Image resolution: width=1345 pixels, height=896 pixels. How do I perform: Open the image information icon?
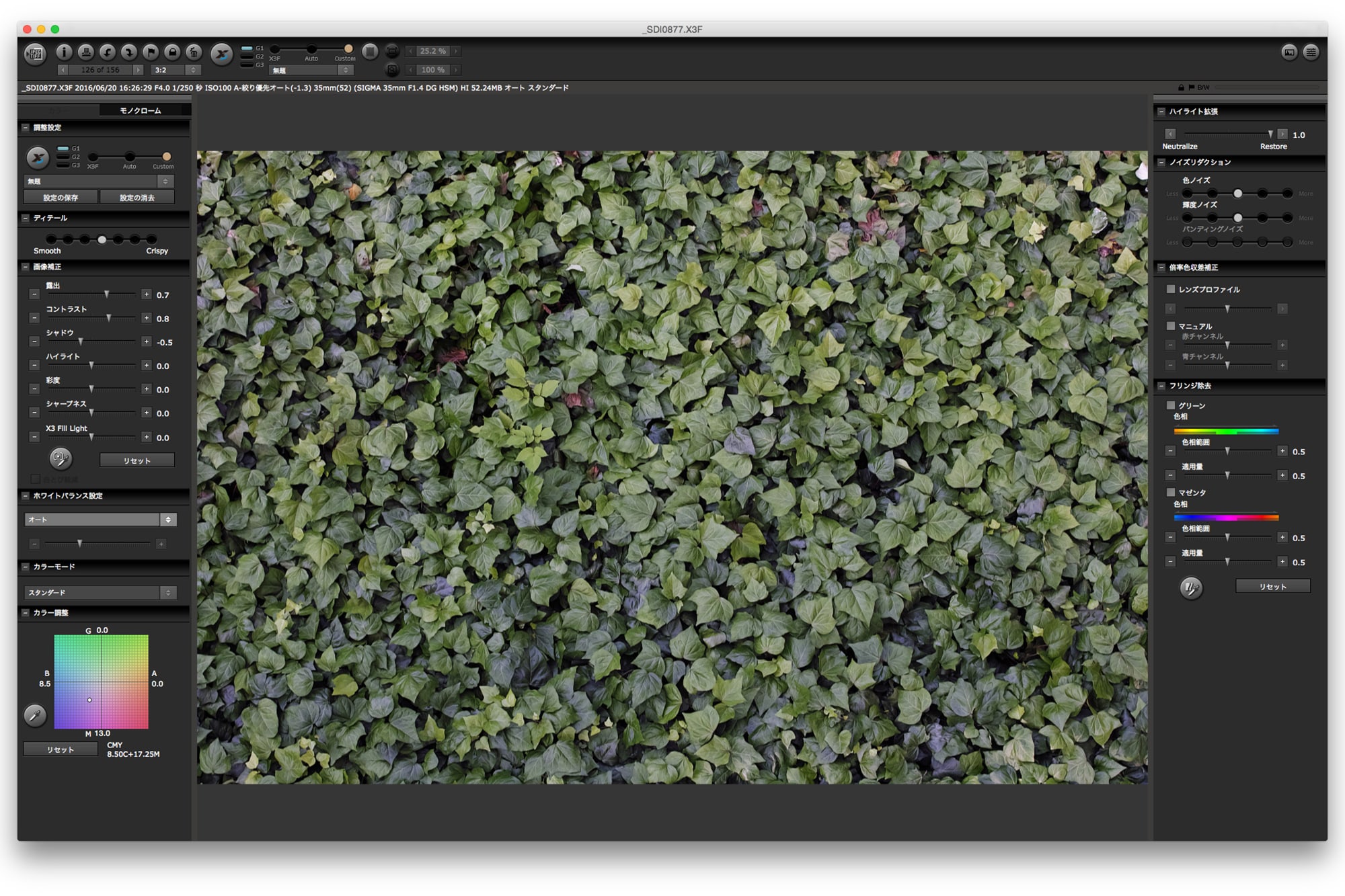tap(64, 52)
